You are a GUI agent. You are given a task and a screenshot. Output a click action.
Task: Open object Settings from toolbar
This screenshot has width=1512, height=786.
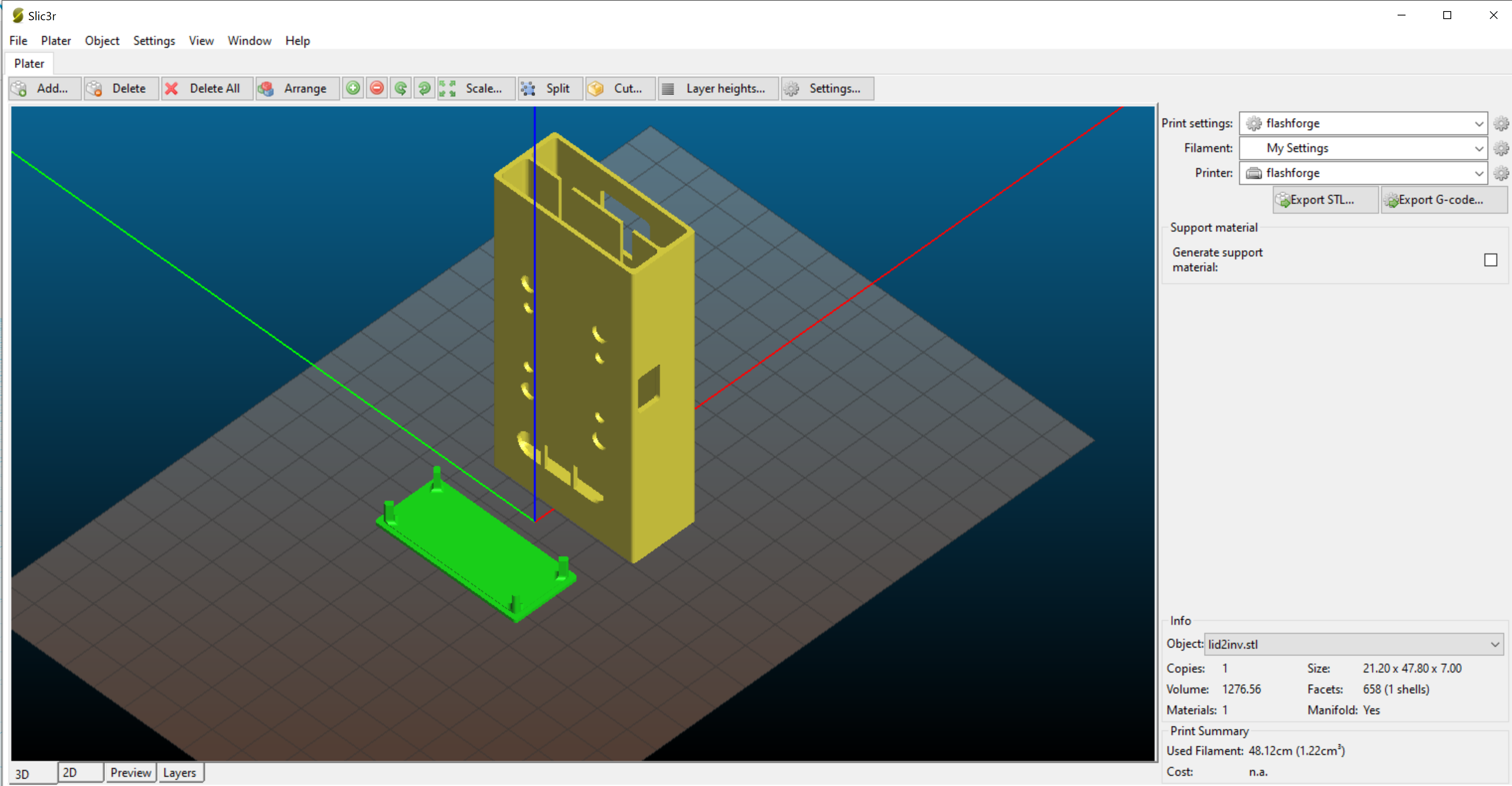(x=828, y=89)
